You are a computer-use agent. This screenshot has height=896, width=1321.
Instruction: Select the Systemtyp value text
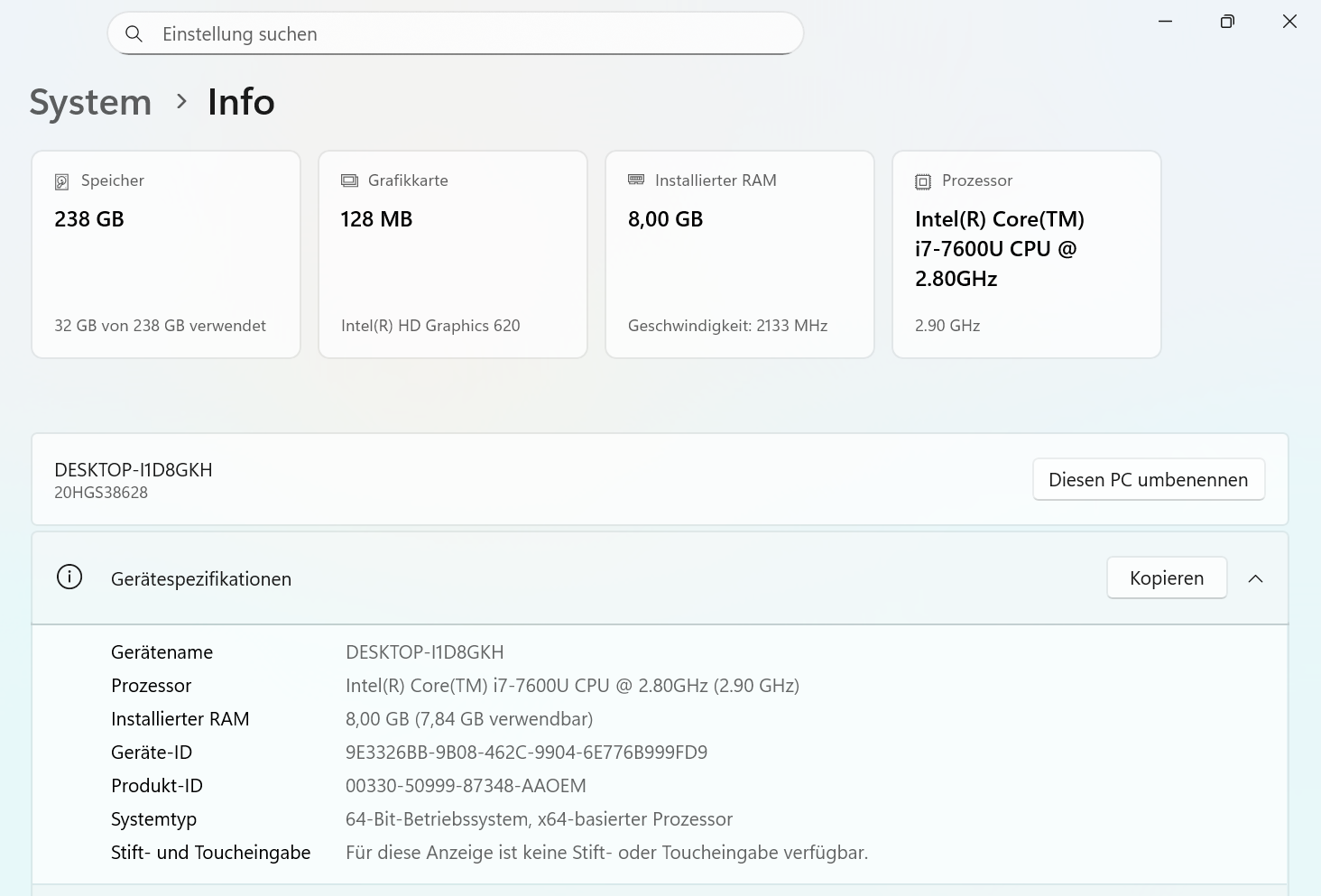coord(539,819)
